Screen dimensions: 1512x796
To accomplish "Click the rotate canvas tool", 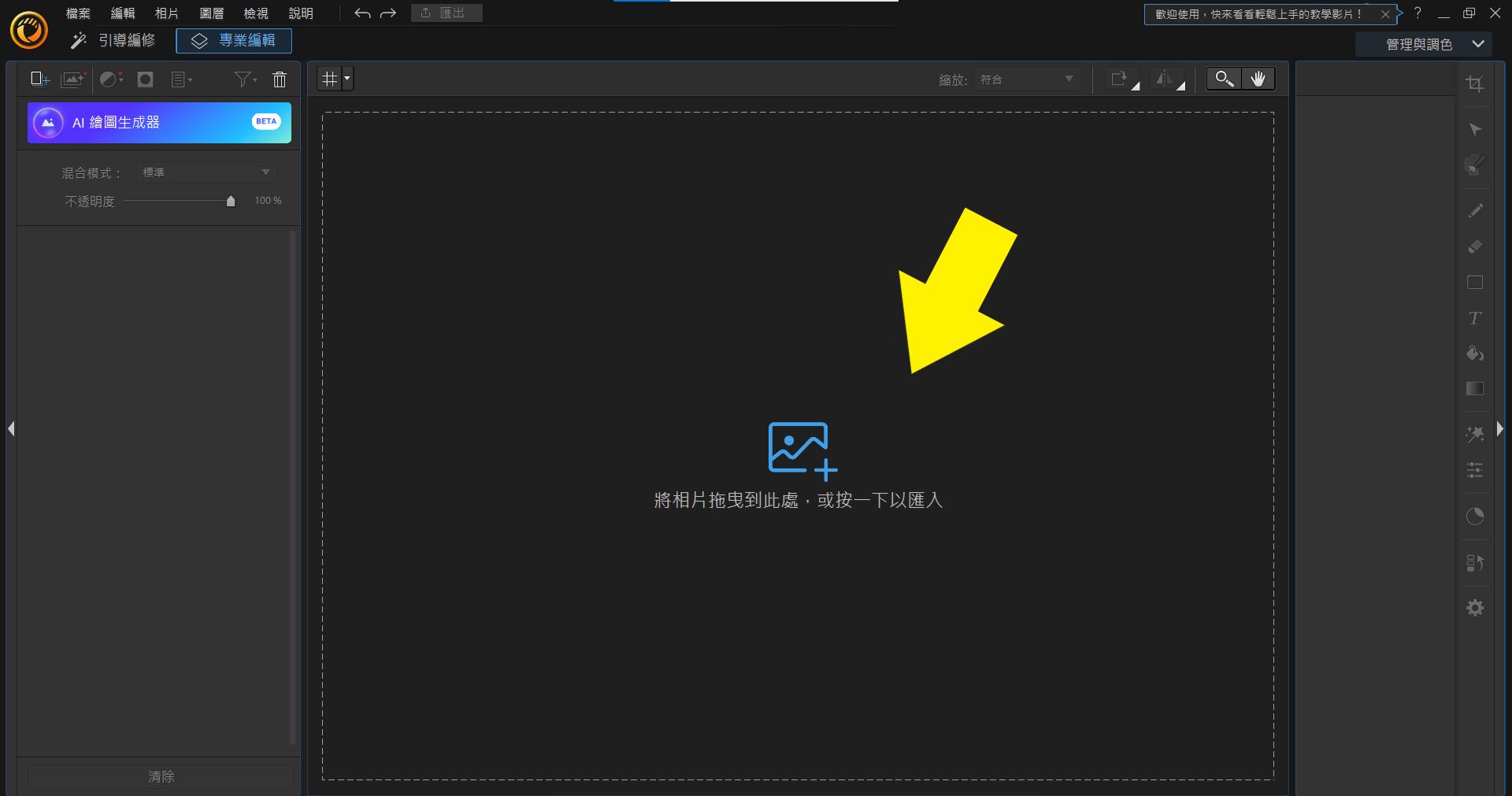I will tap(1123, 80).
